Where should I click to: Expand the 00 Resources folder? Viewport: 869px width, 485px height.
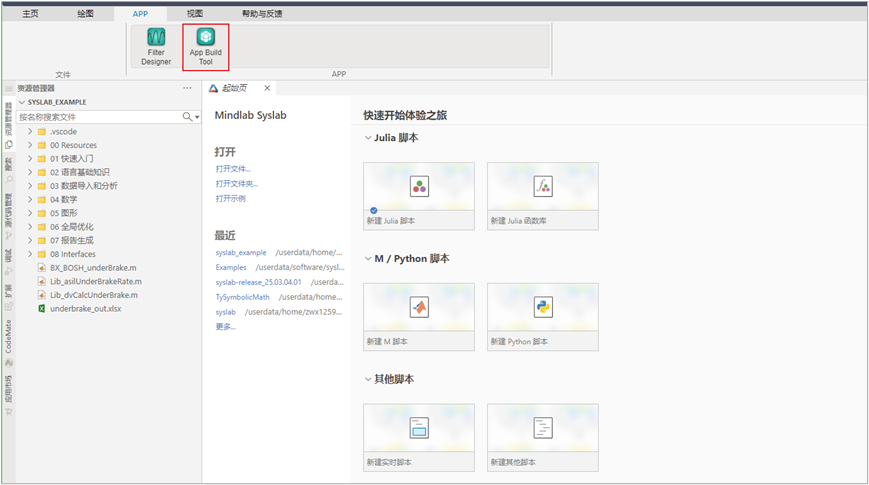30,145
